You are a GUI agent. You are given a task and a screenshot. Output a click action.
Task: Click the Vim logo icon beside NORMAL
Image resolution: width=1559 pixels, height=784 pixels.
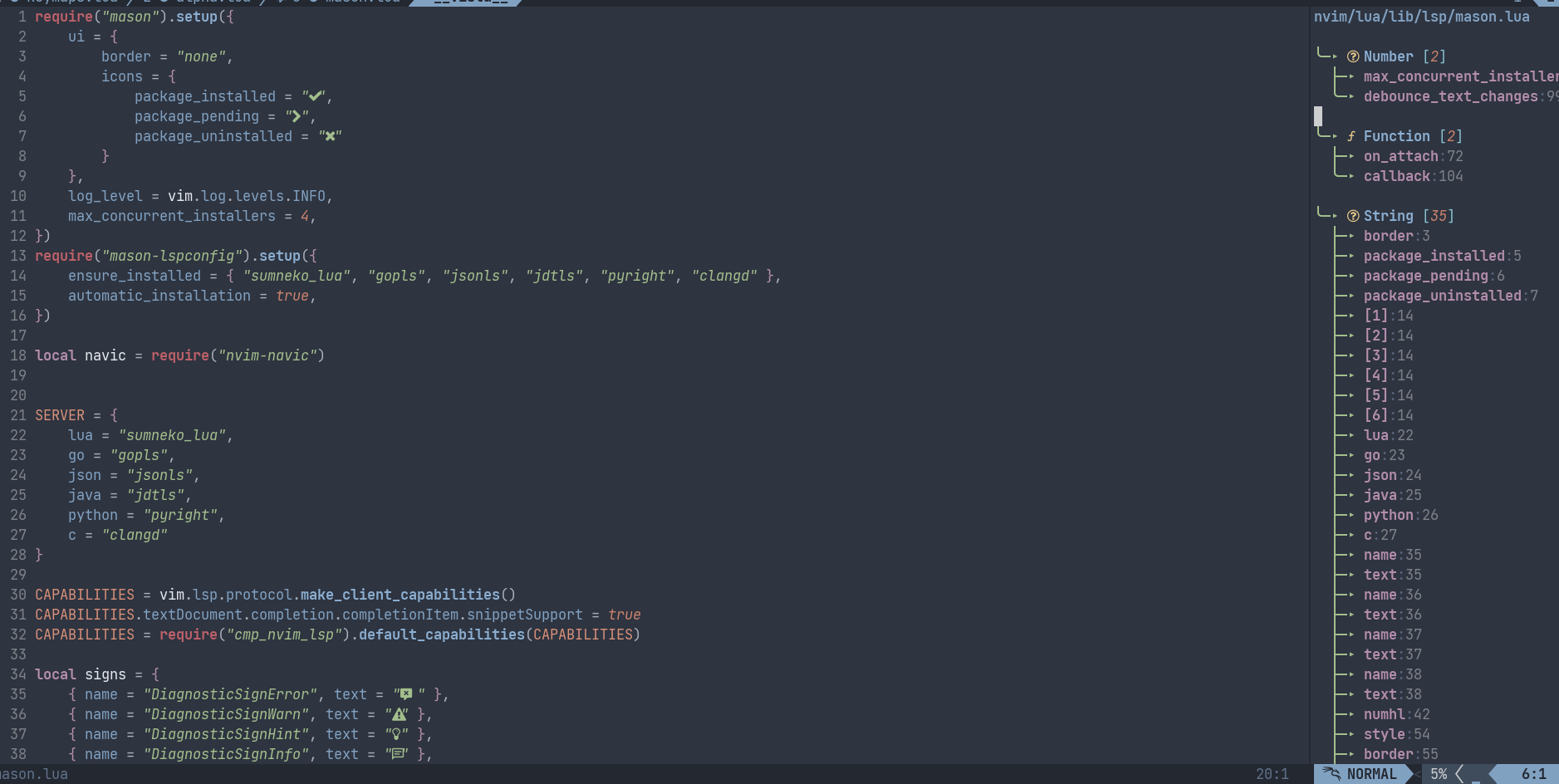coord(1331,774)
